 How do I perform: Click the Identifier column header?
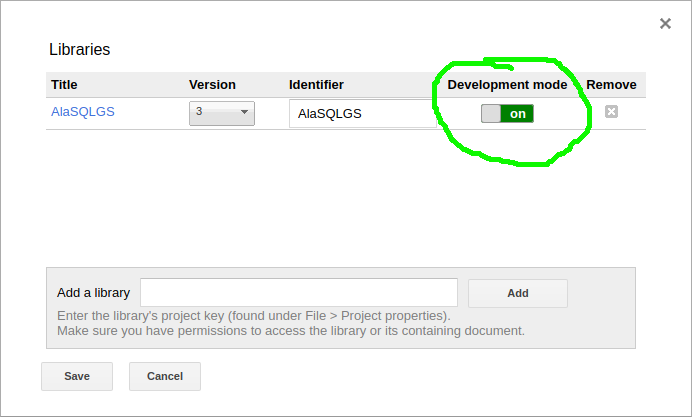click(316, 85)
